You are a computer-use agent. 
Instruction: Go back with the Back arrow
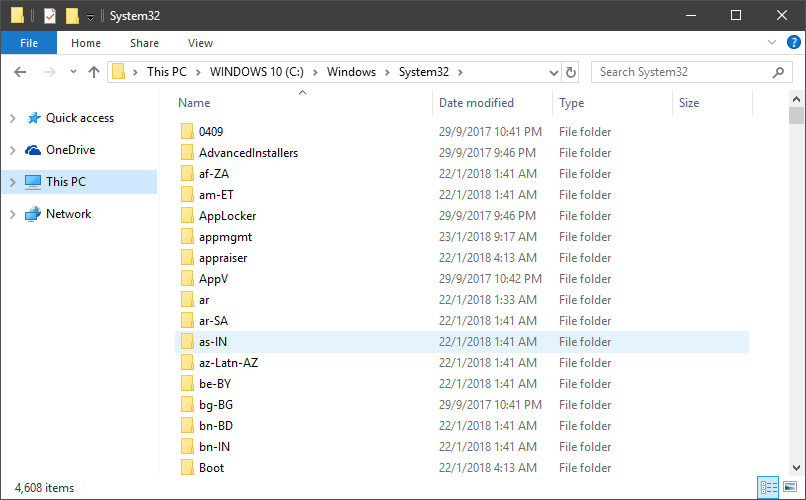pos(20,72)
